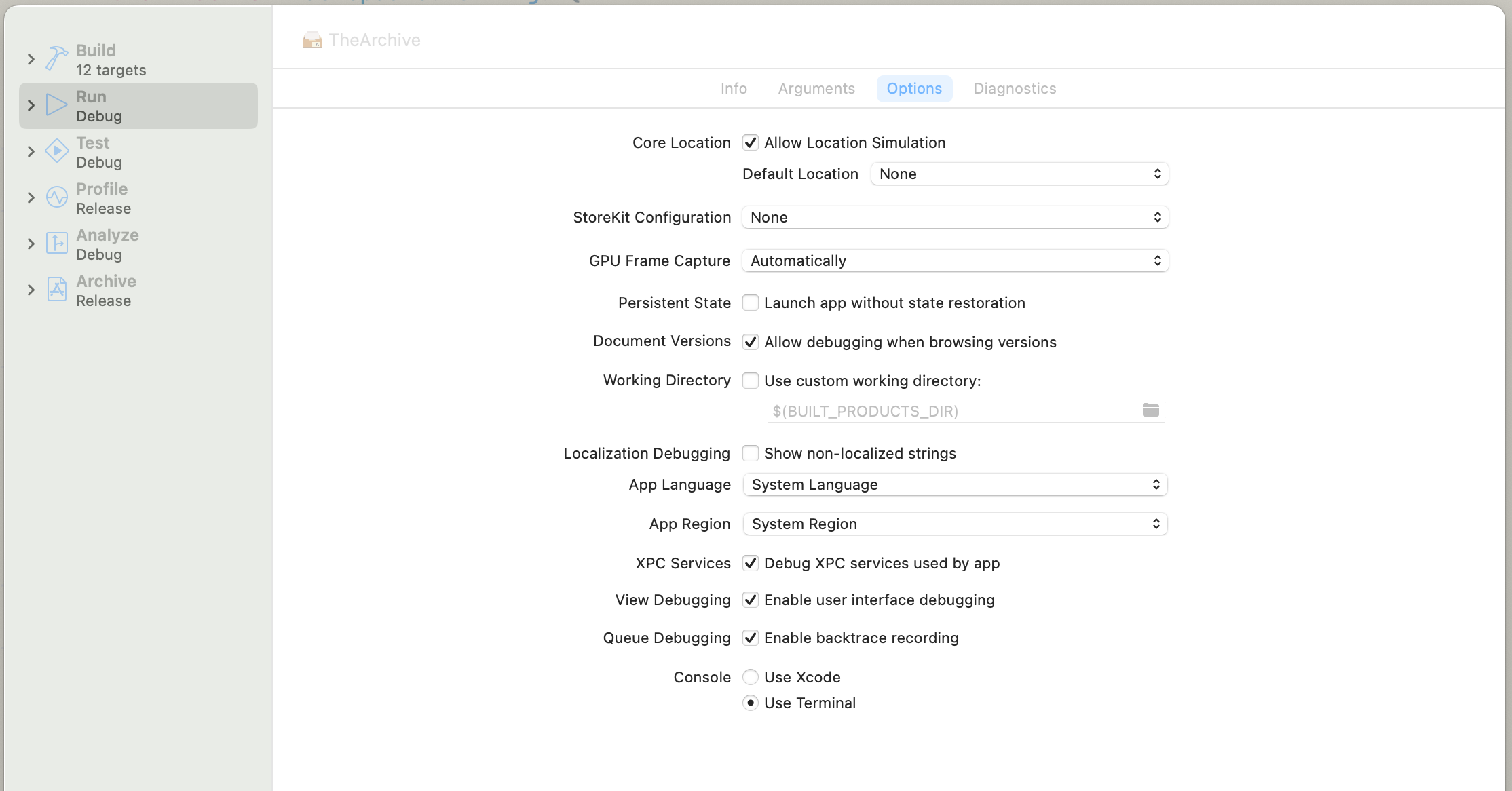The width and height of the screenshot is (1512, 791).
Task: Enable Use custom working directory checkbox
Action: click(x=751, y=381)
